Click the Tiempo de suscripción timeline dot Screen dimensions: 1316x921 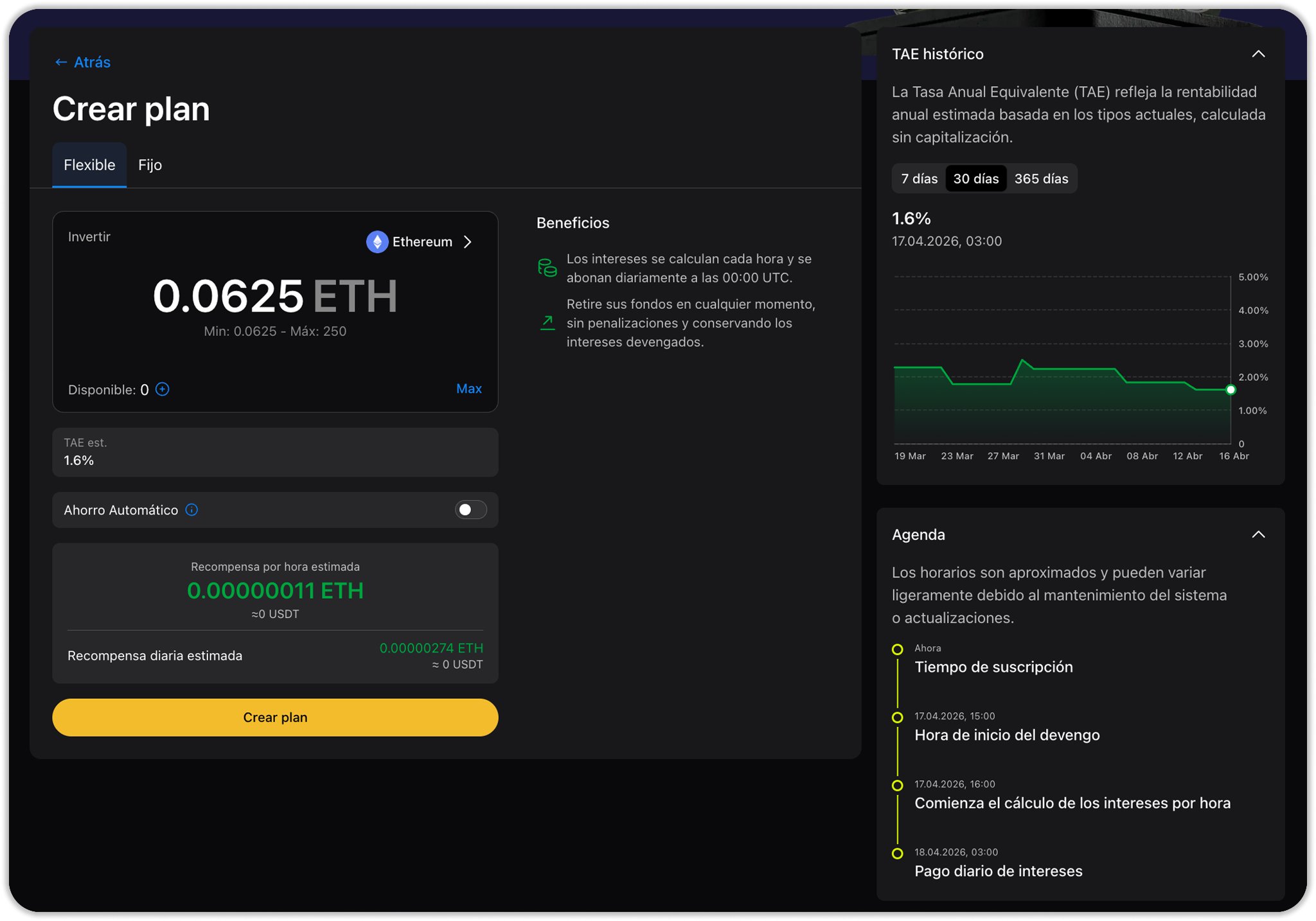[x=898, y=649]
